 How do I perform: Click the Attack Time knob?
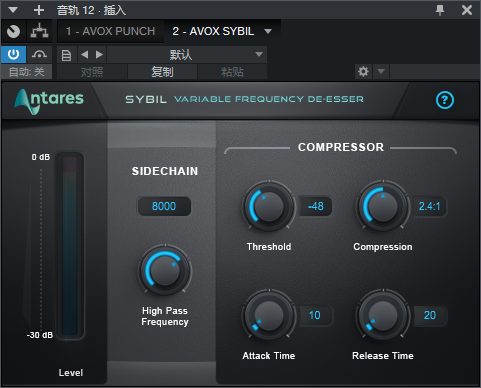coord(269,315)
